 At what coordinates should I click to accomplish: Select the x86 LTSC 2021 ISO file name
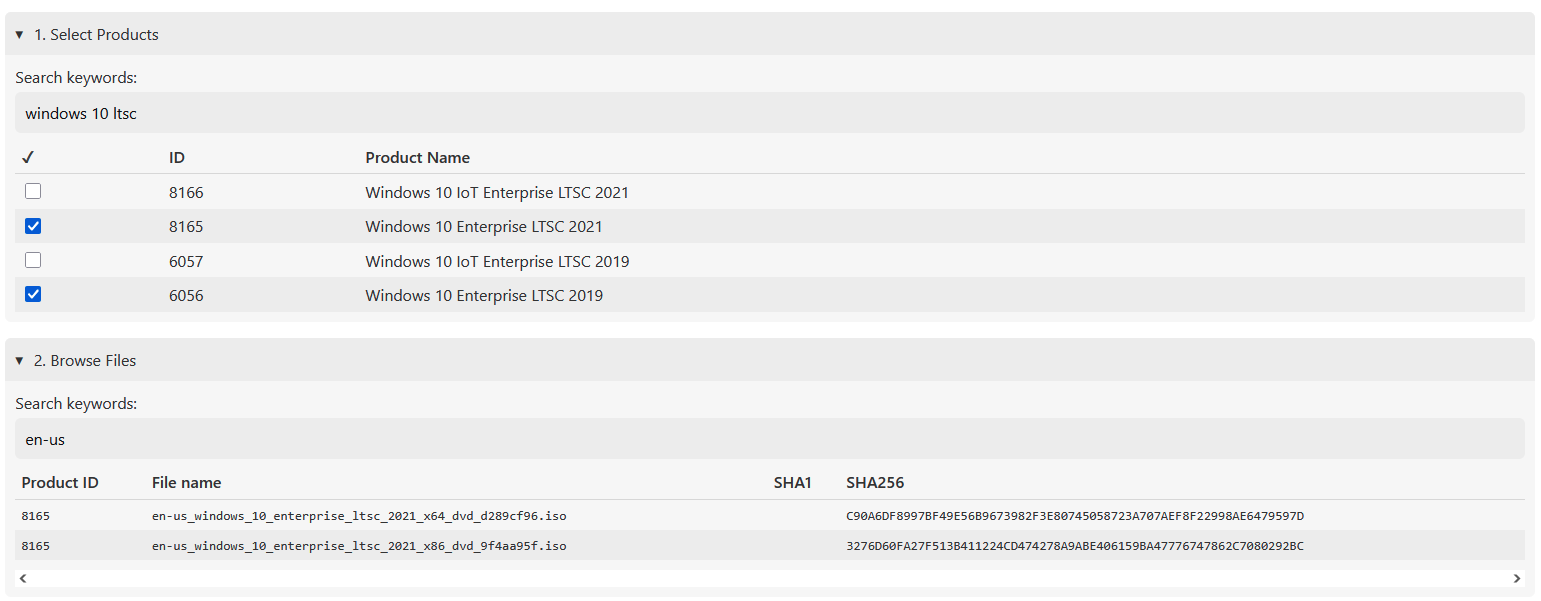(359, 546)
